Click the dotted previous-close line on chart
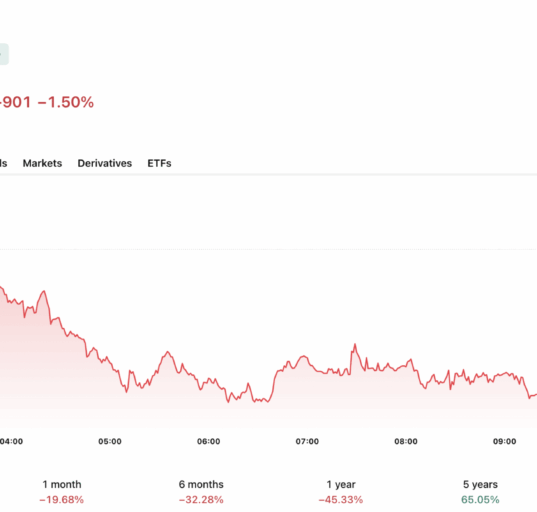 pyautogui.click(x=268, y=249)
